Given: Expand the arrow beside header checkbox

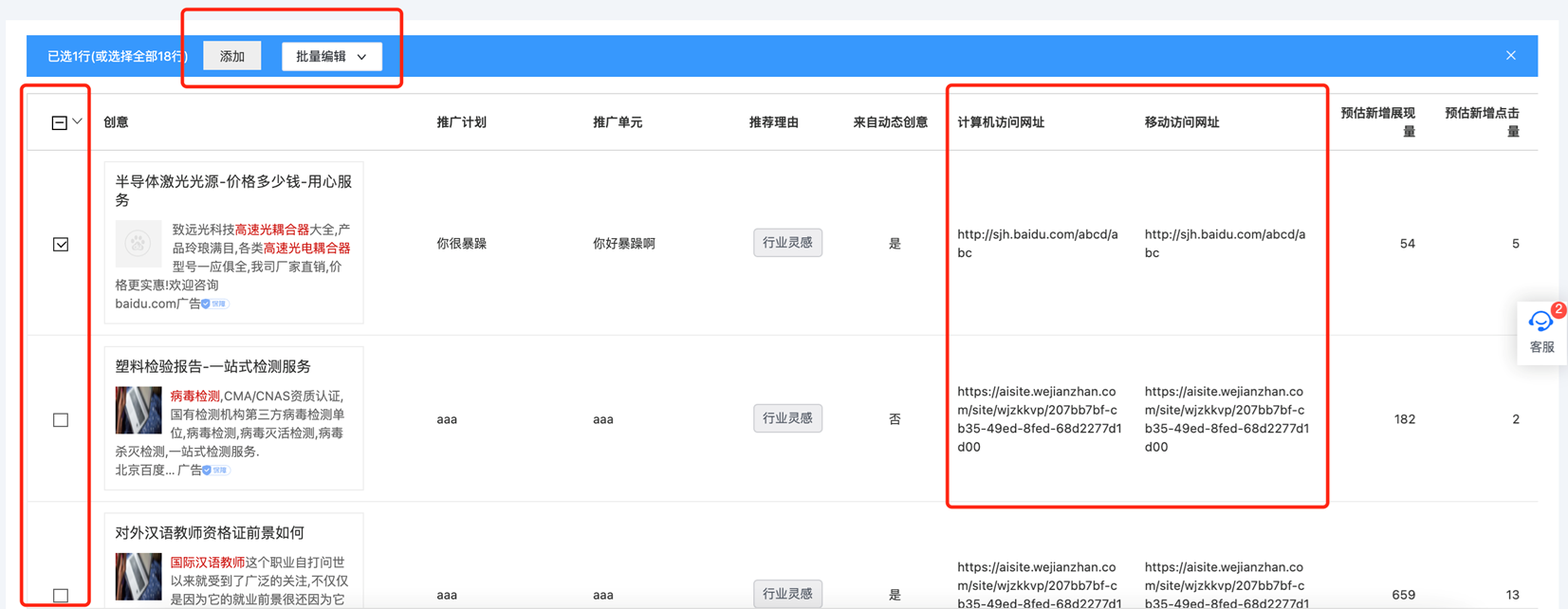Looking at the screenshot, I should (x=78, y=121).
